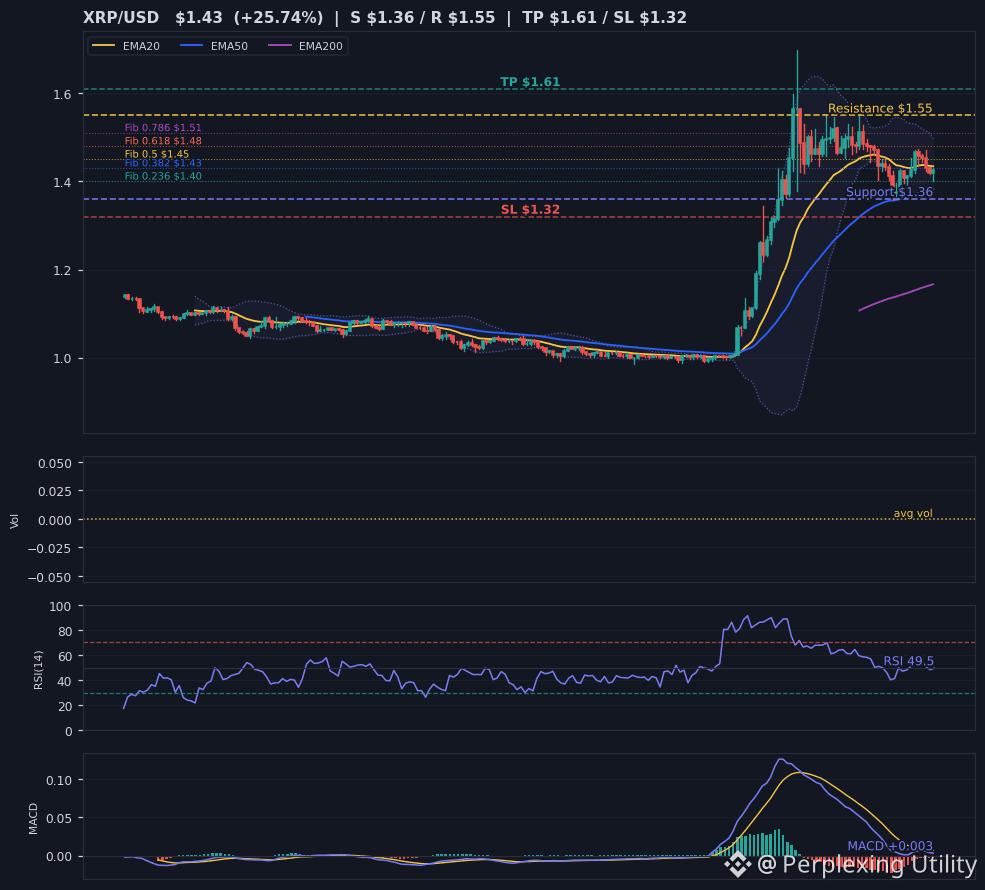The height and width of the screenshot is (890, 985).
Task: Click the Support $1.36 label
Action: point(889,192)
